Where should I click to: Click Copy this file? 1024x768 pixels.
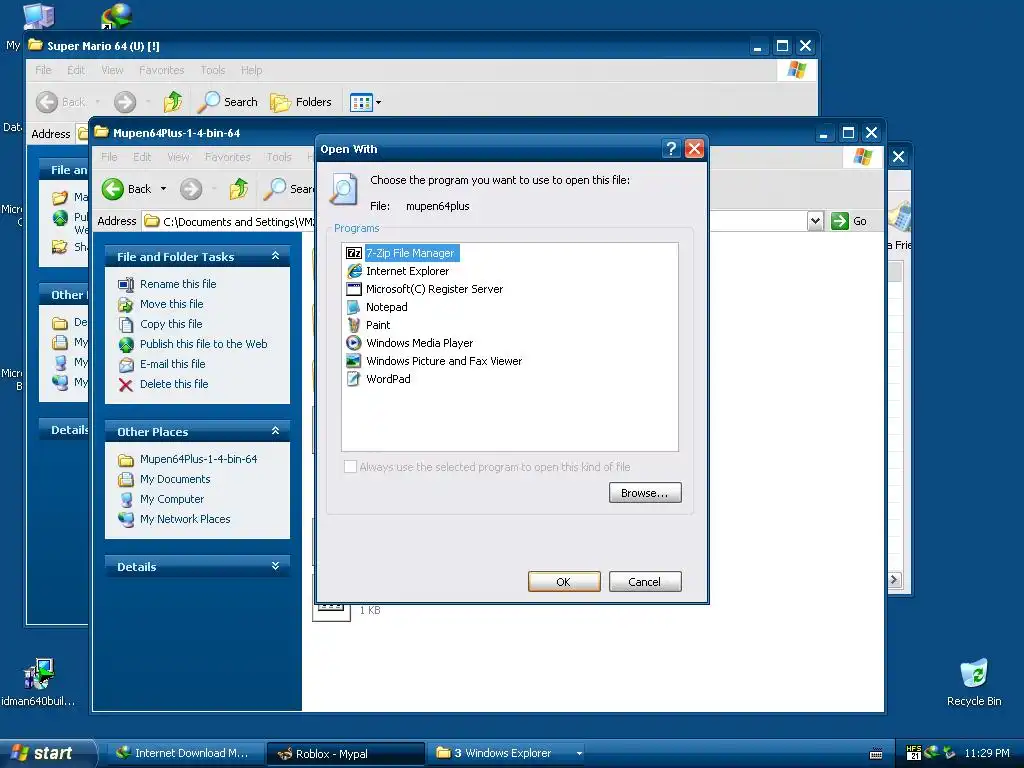click(x=171, y=324)
